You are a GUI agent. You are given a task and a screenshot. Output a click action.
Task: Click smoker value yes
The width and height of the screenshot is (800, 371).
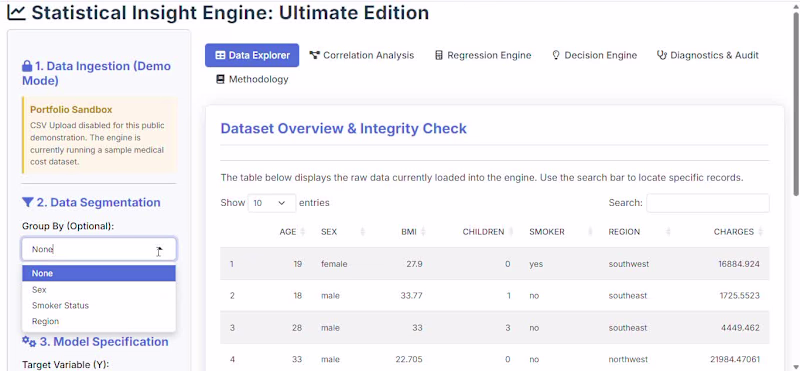[x=536, y=264]
